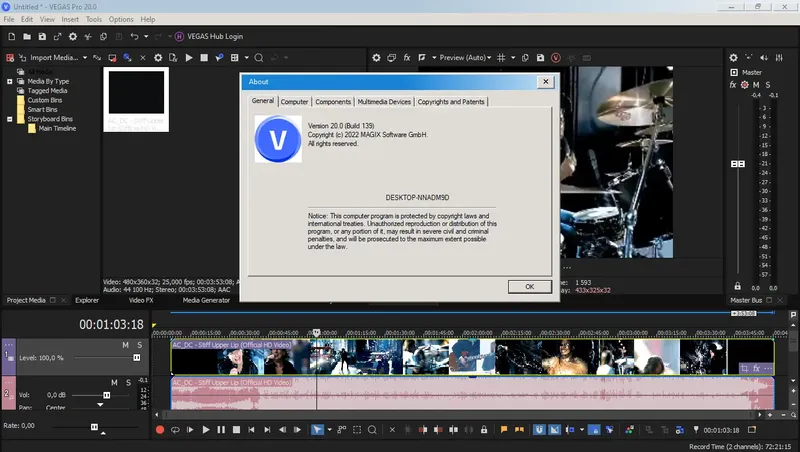Mute audio track 2

114,383
